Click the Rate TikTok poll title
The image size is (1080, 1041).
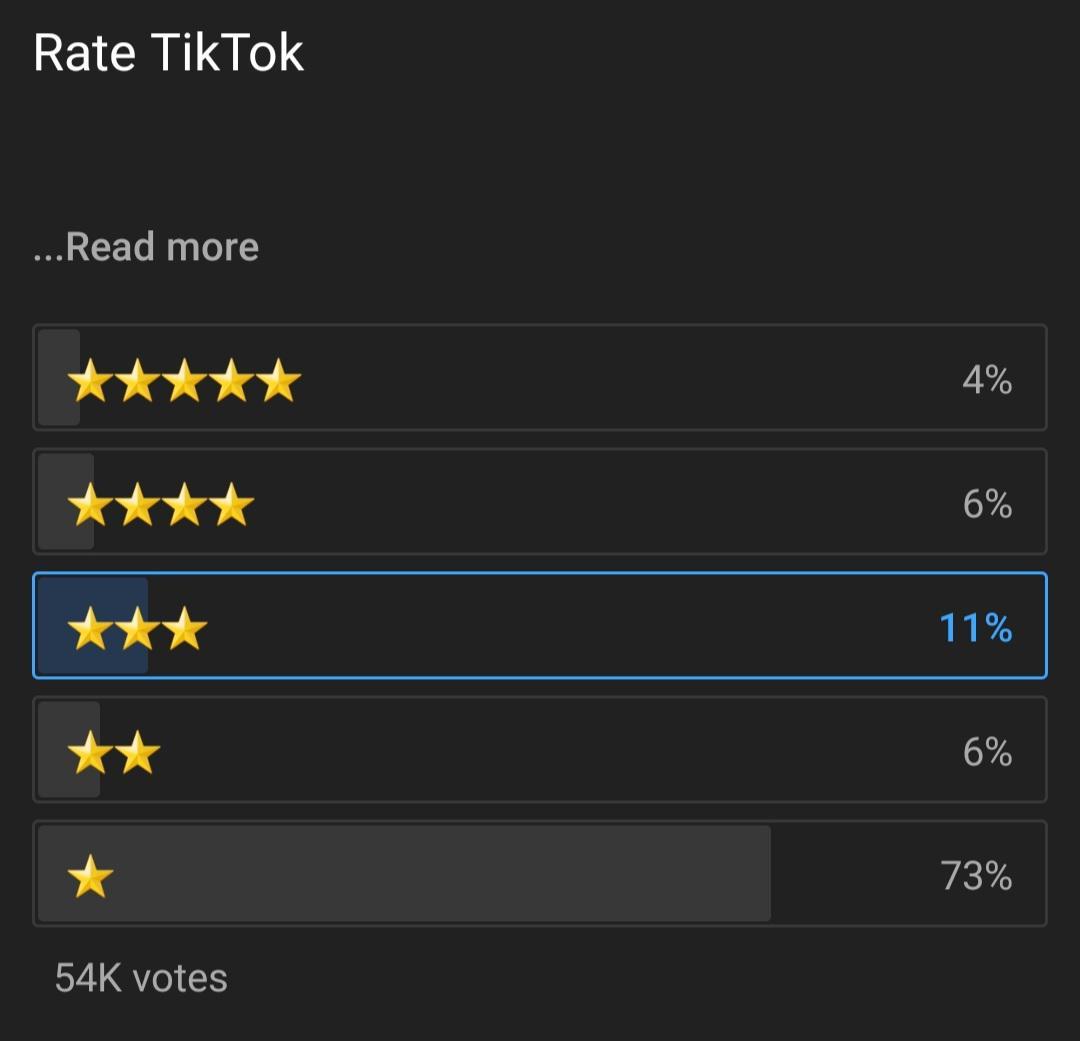[x=168, y=52]
